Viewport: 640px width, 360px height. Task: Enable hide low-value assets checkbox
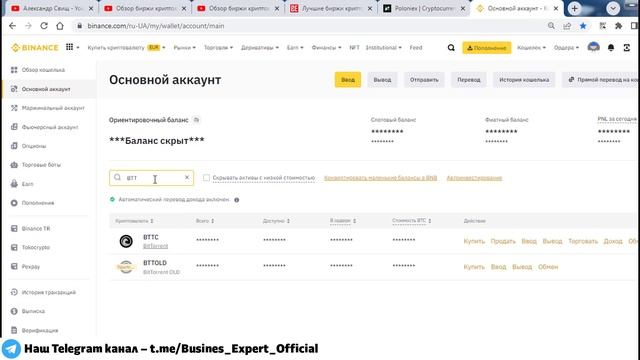pos(207,178)
